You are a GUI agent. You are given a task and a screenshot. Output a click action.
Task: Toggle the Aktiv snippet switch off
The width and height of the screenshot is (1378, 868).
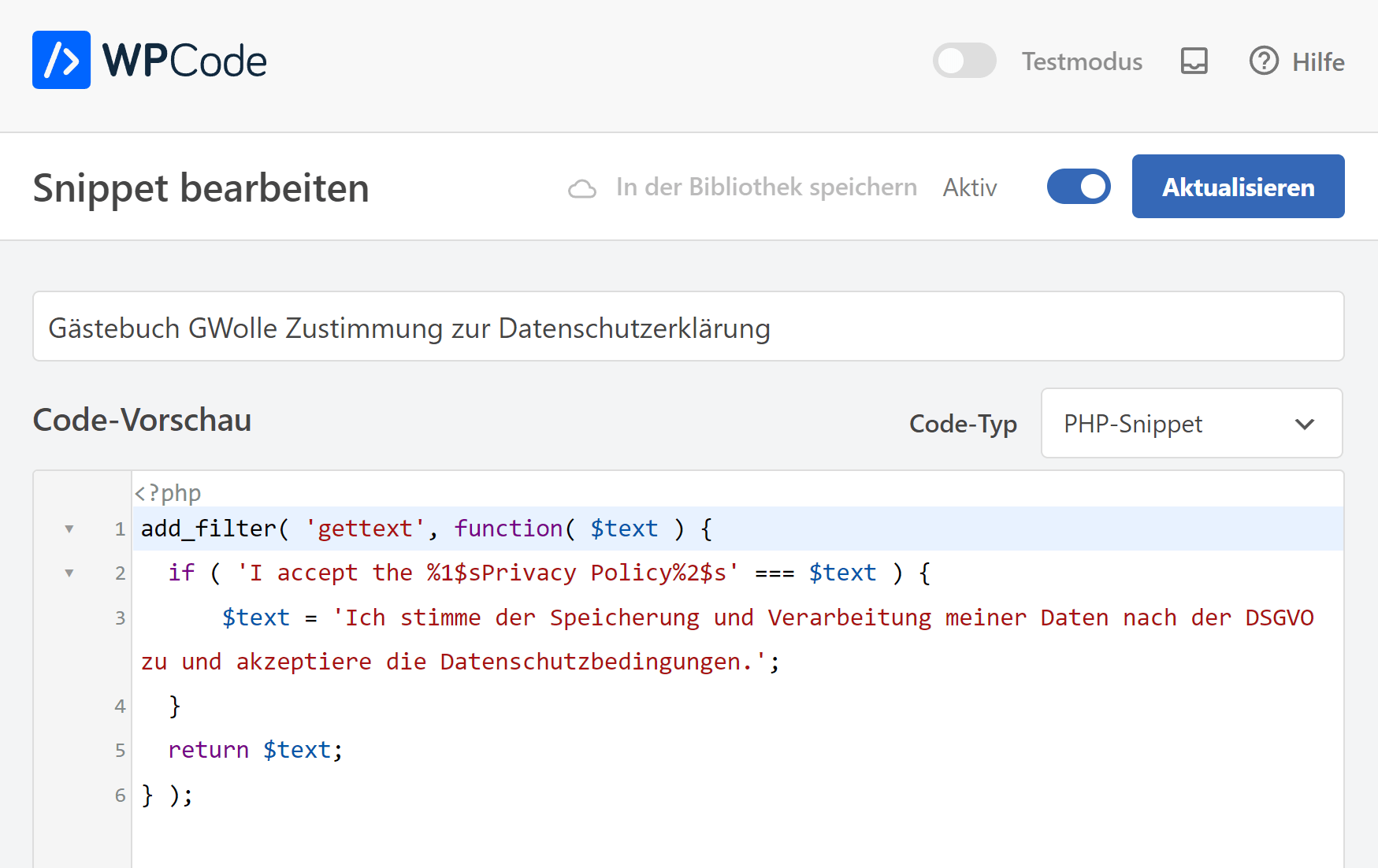point(1078,187)
